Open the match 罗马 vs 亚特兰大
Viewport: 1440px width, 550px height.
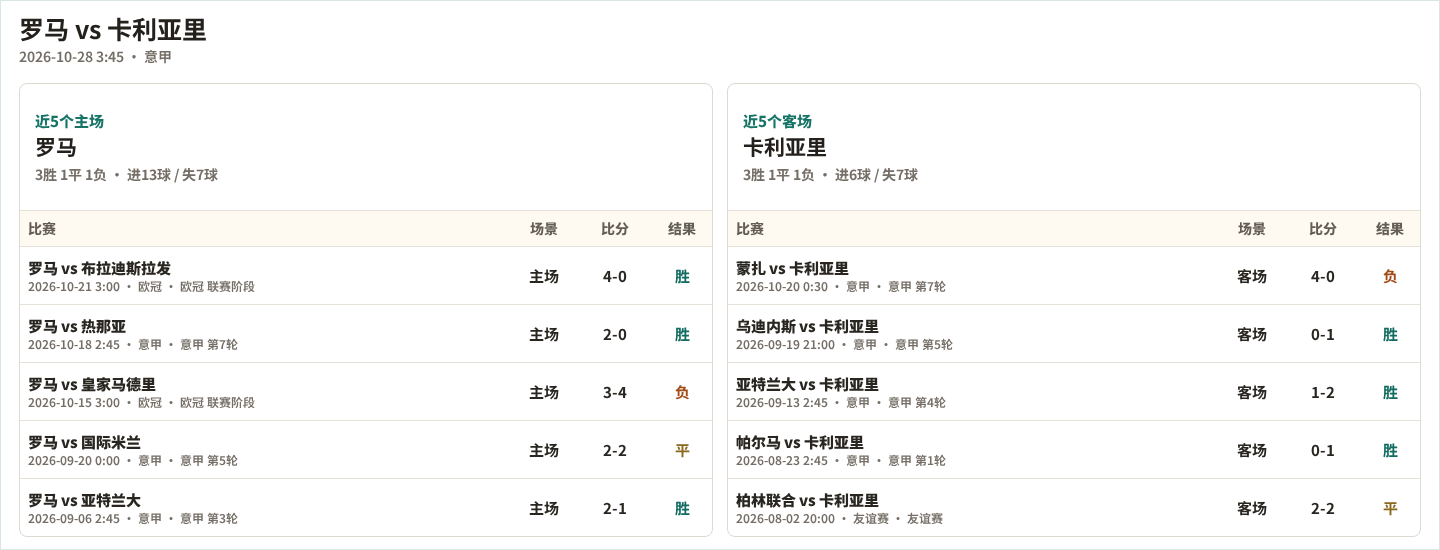tap(84, 500)
